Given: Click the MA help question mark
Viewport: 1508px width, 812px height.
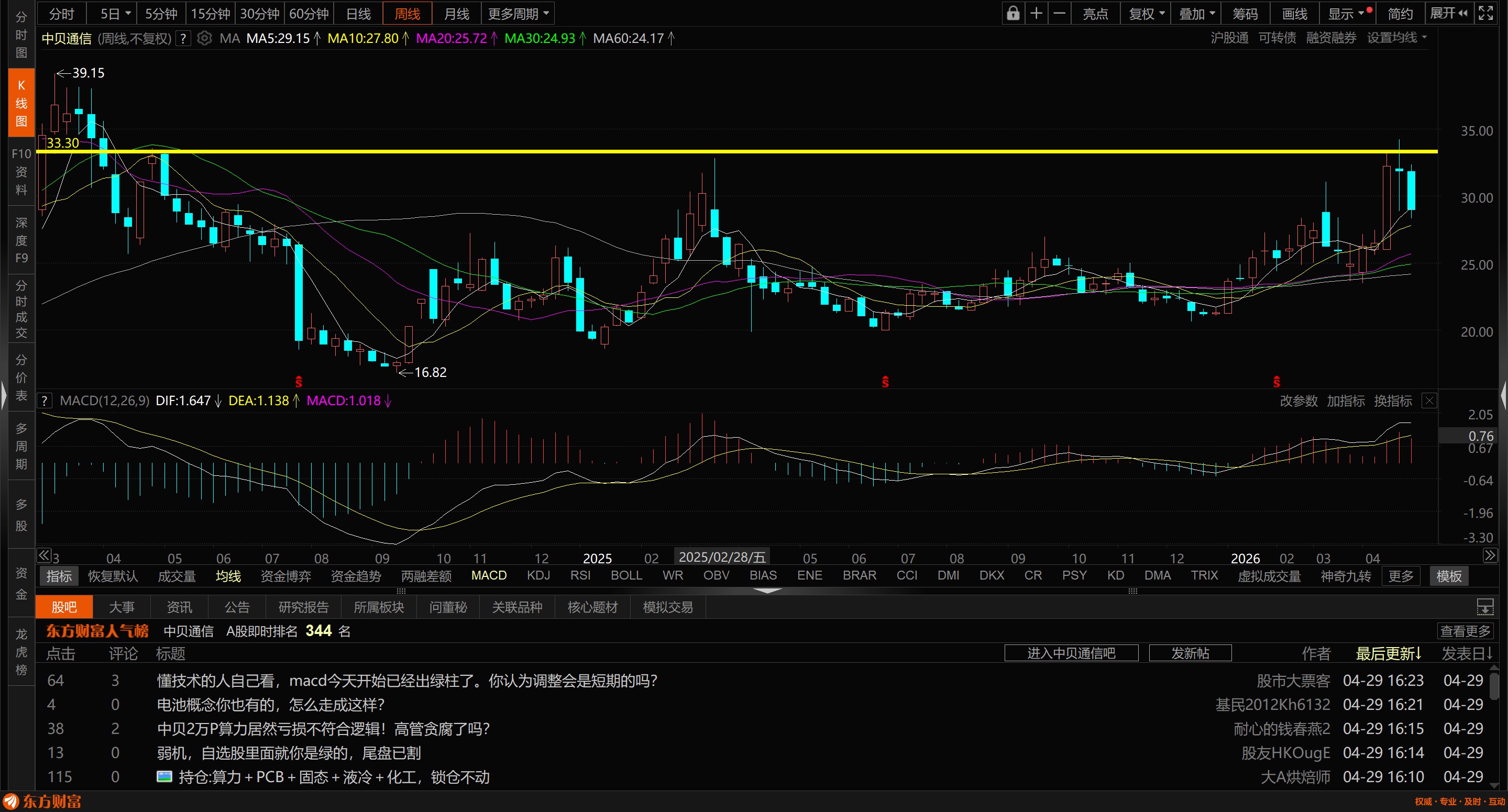Looking at the screenshot, I should (x=184, y=39).
